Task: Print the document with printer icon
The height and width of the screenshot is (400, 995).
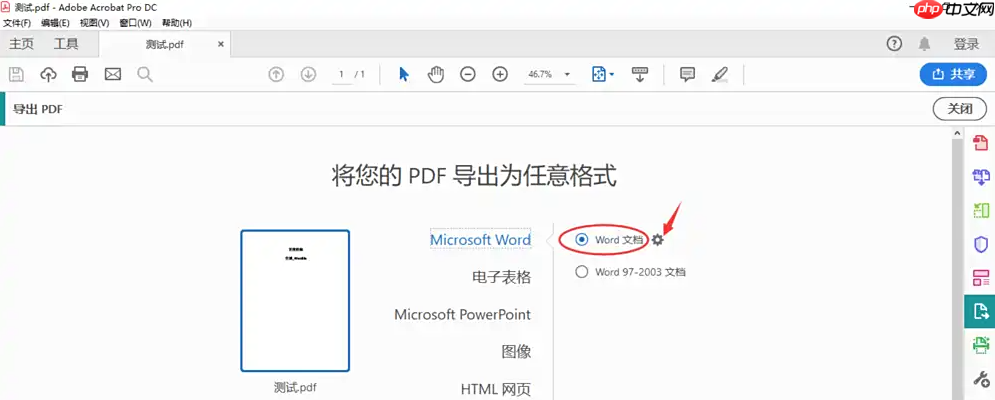Action: pyautogui.click(x=80, y=74)
